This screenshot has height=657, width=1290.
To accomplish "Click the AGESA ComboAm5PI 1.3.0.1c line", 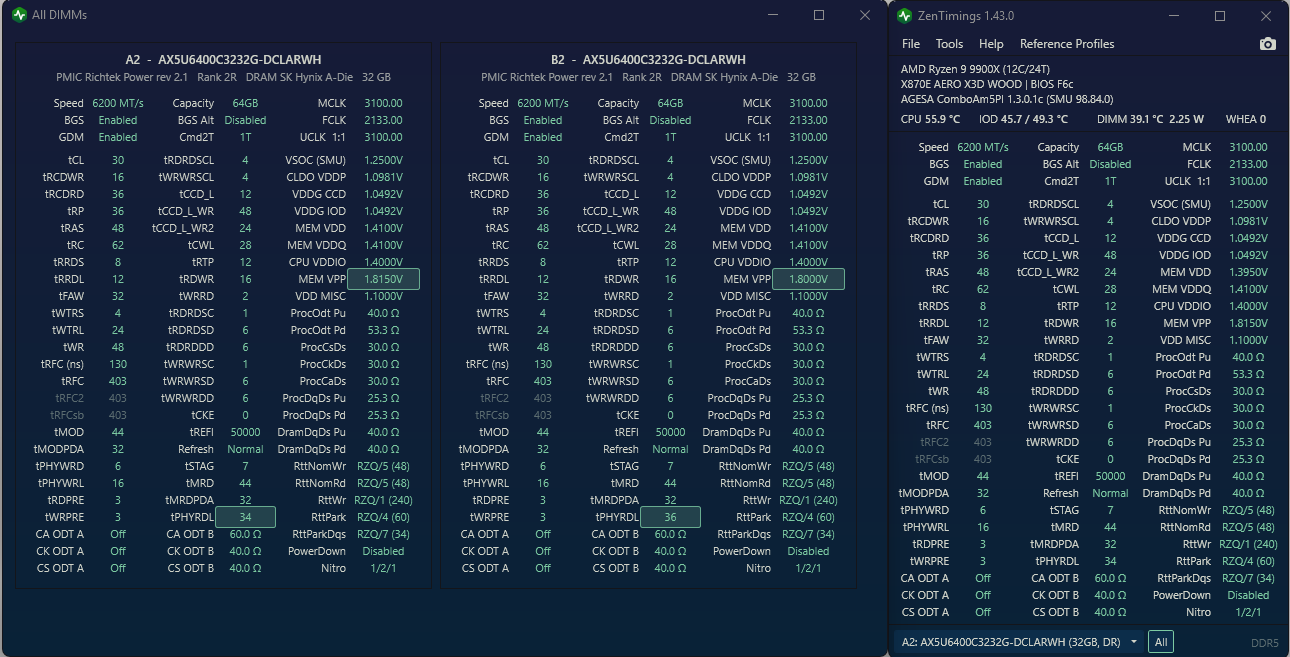I will coord(1007,99).
